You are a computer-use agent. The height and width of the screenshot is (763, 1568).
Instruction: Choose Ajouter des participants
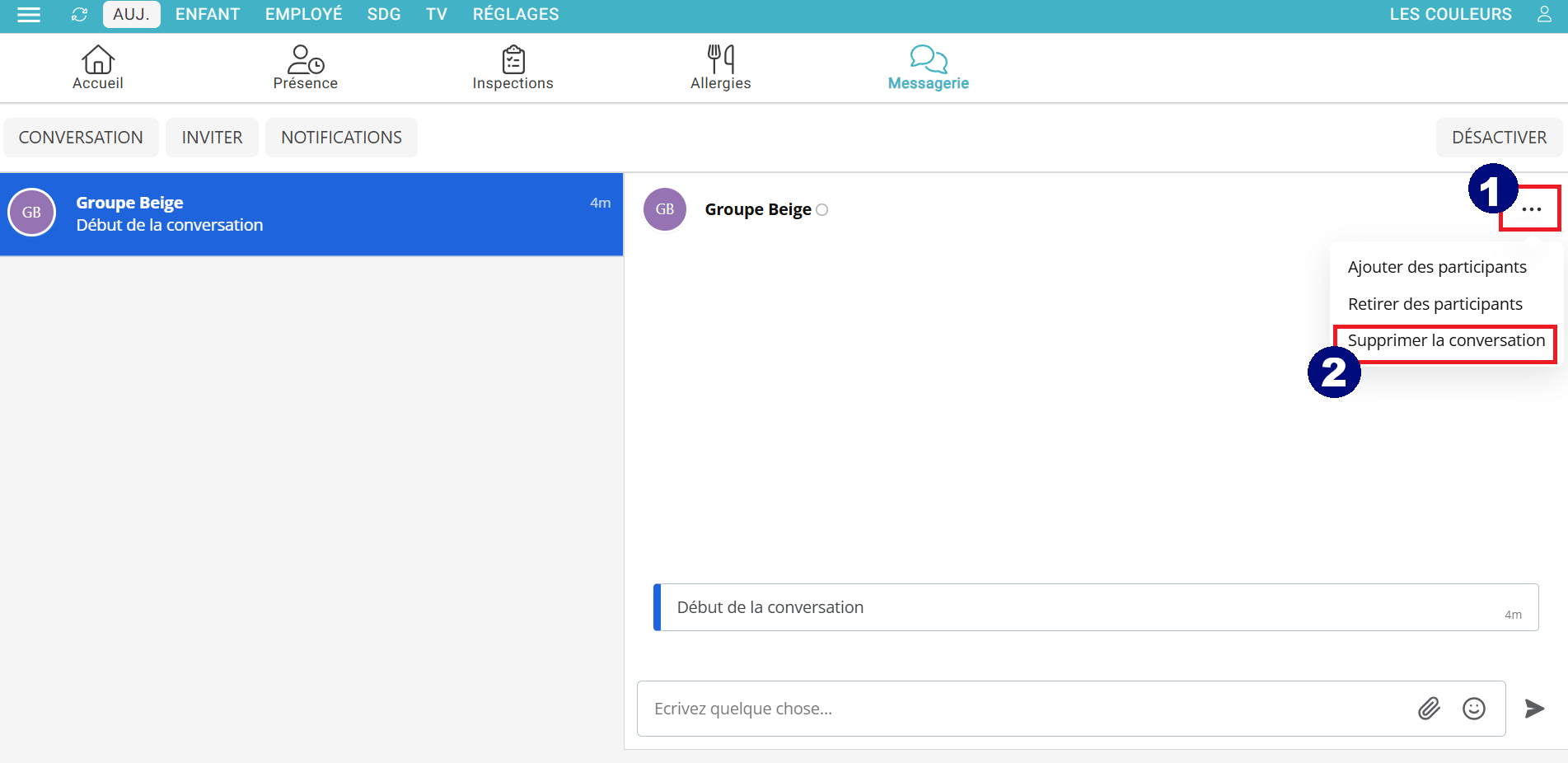[1437, 267]
